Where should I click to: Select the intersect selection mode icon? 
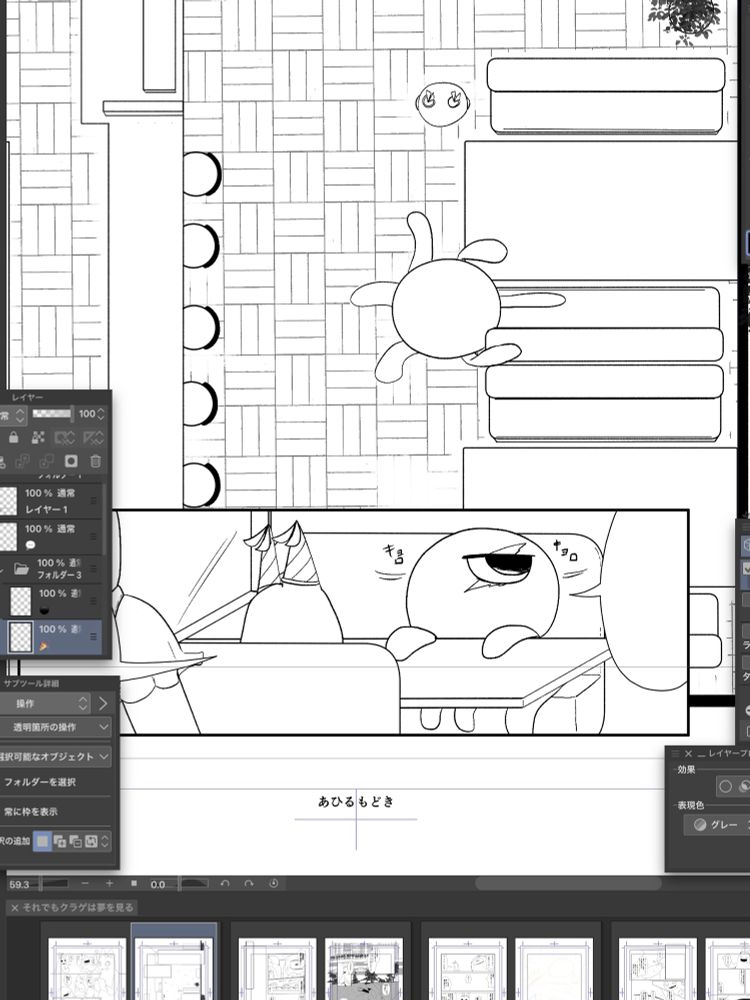coord(91,841)
